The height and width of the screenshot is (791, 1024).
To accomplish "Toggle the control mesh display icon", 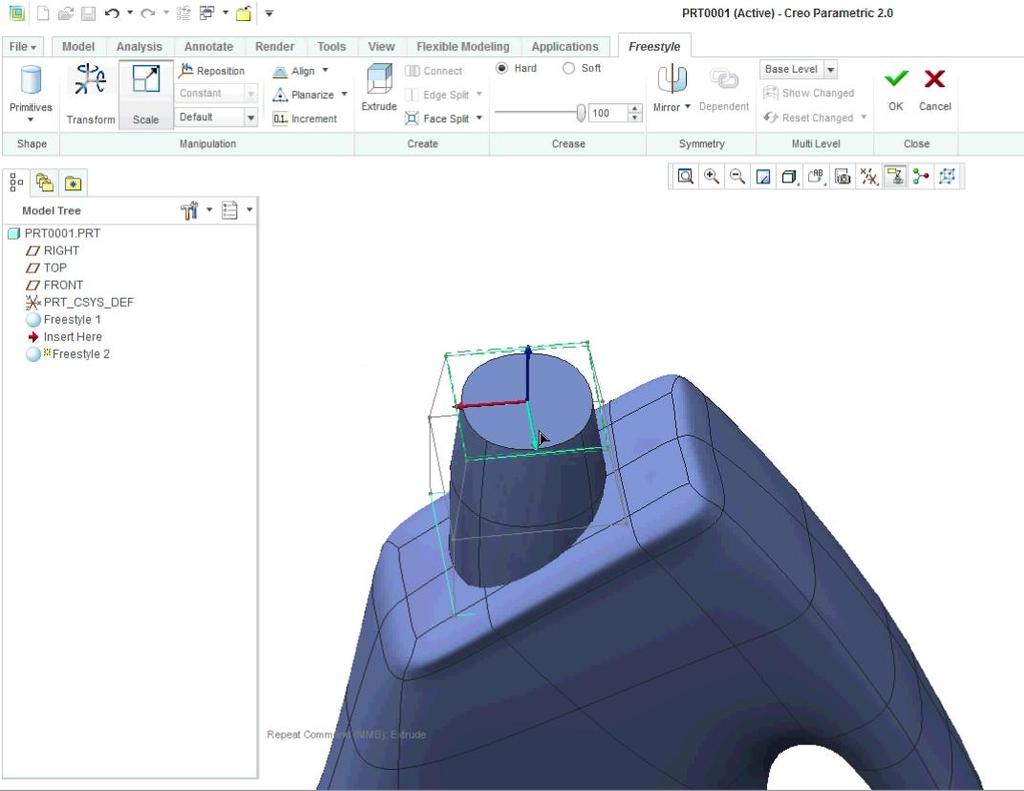I will coord(948,176).
